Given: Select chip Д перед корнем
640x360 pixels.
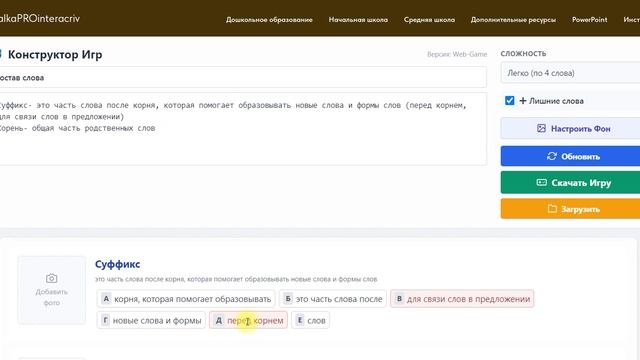Looking at the screenshot, I should tap(249, 320).
